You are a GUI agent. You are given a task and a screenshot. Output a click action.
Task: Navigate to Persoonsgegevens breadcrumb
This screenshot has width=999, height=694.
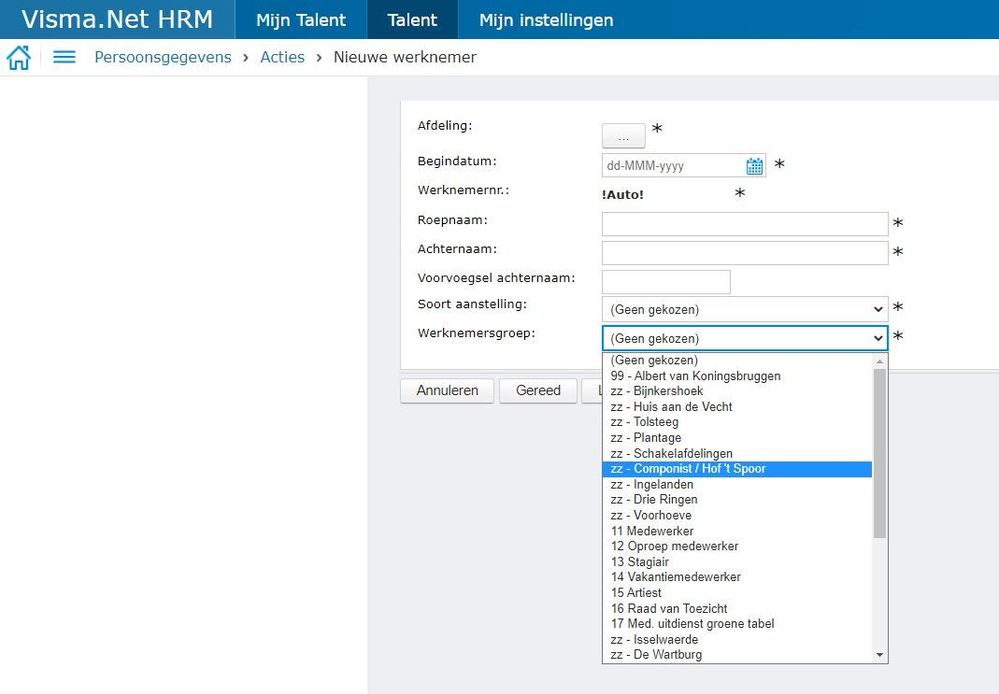coord(163,58)
